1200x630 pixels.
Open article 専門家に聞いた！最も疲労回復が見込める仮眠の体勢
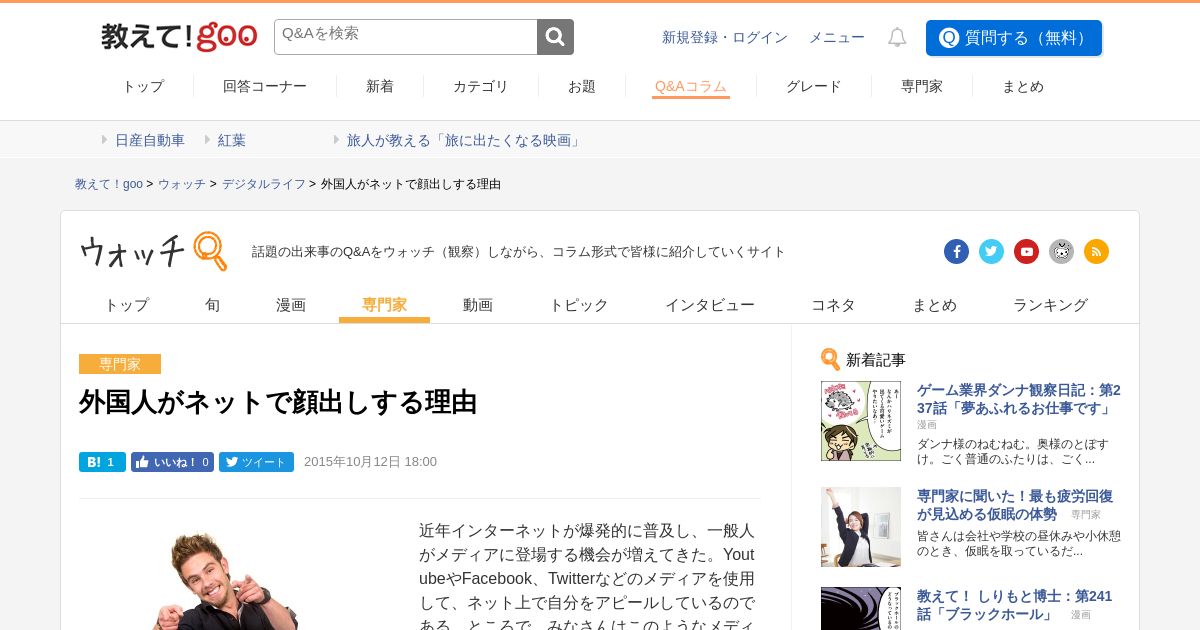pyautogui.click(x=1015, y=505)
